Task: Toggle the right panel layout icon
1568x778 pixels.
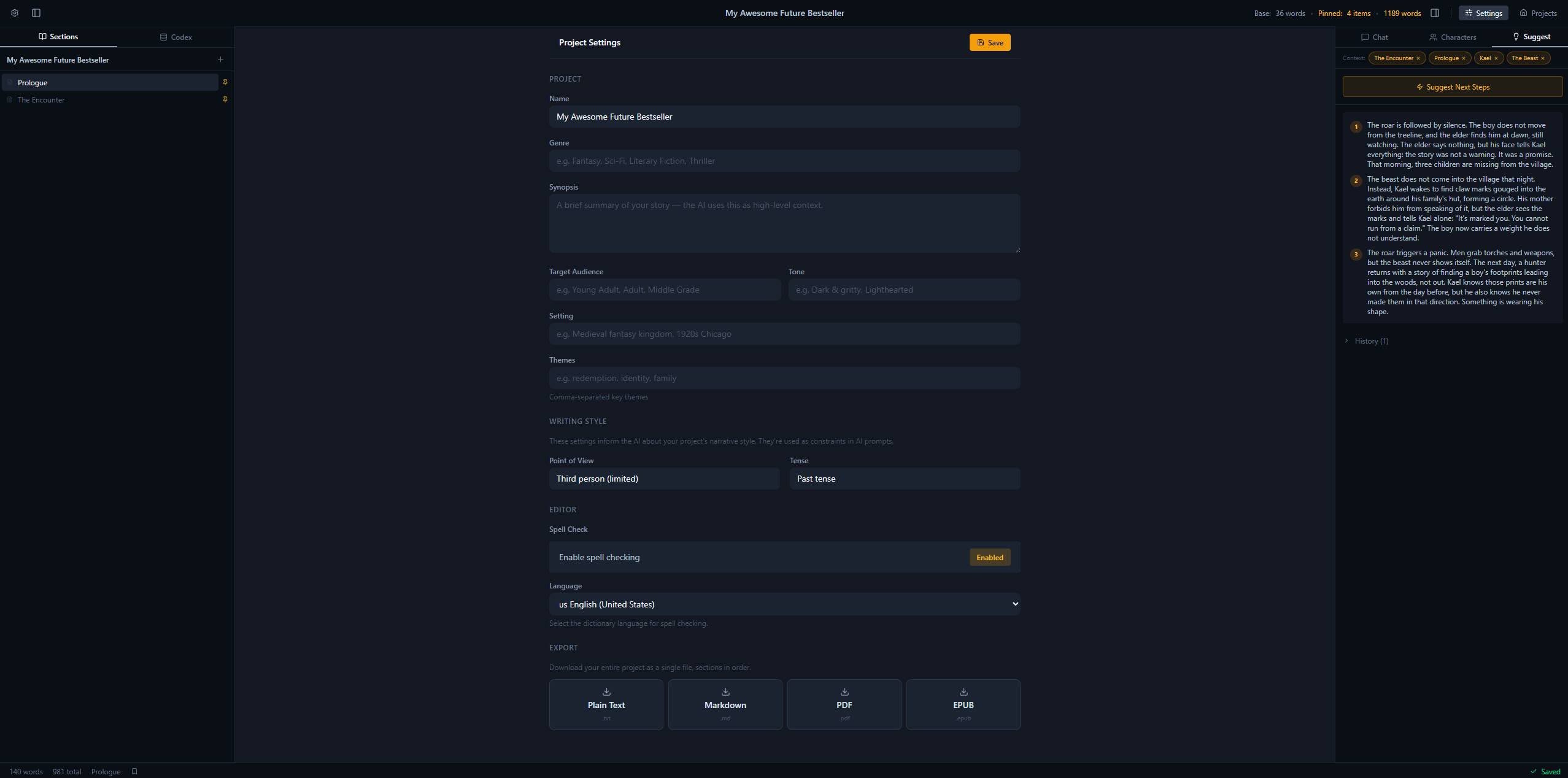Action: (1435, 13)
